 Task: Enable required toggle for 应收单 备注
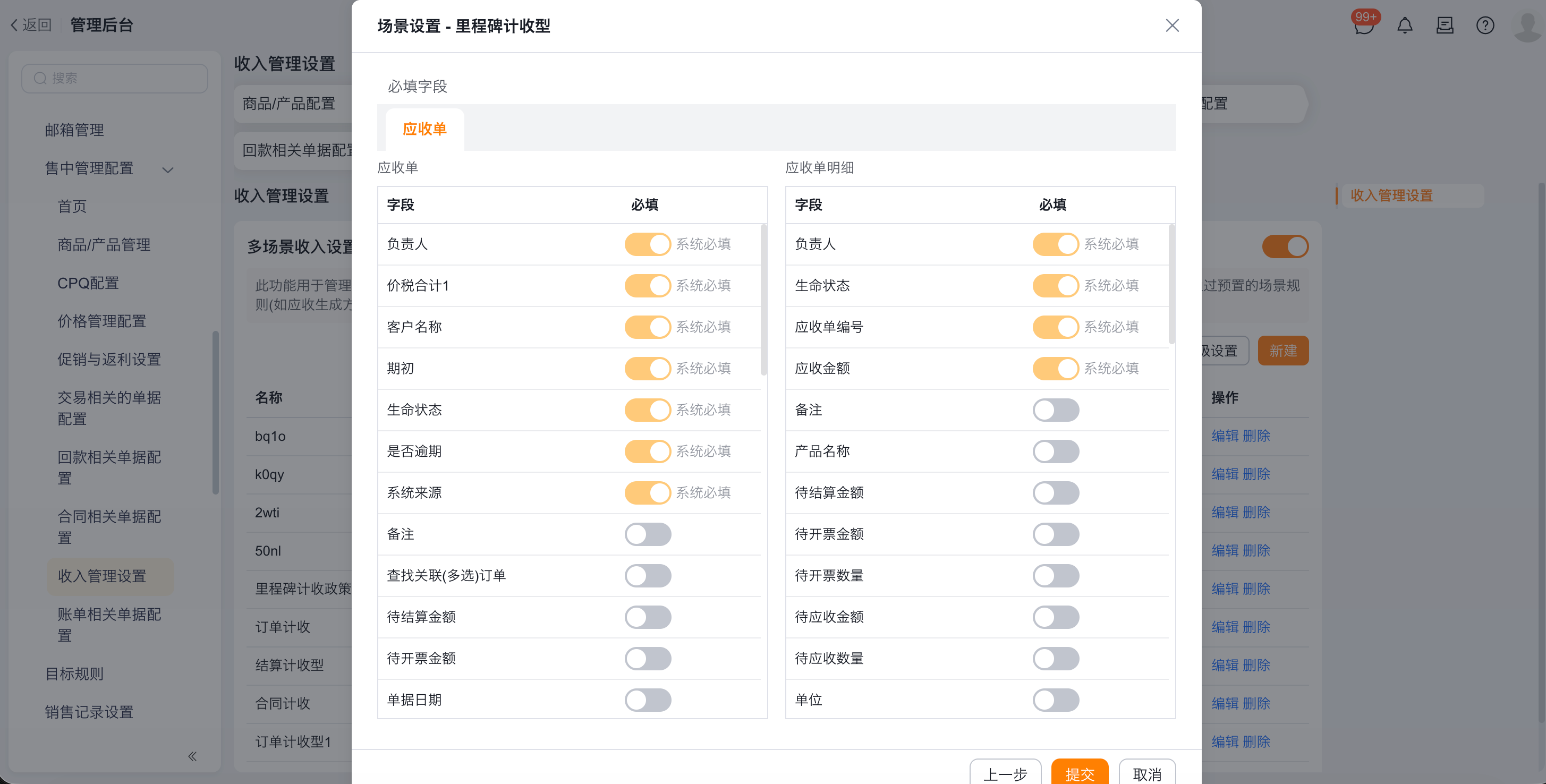[x=648, y=534]
